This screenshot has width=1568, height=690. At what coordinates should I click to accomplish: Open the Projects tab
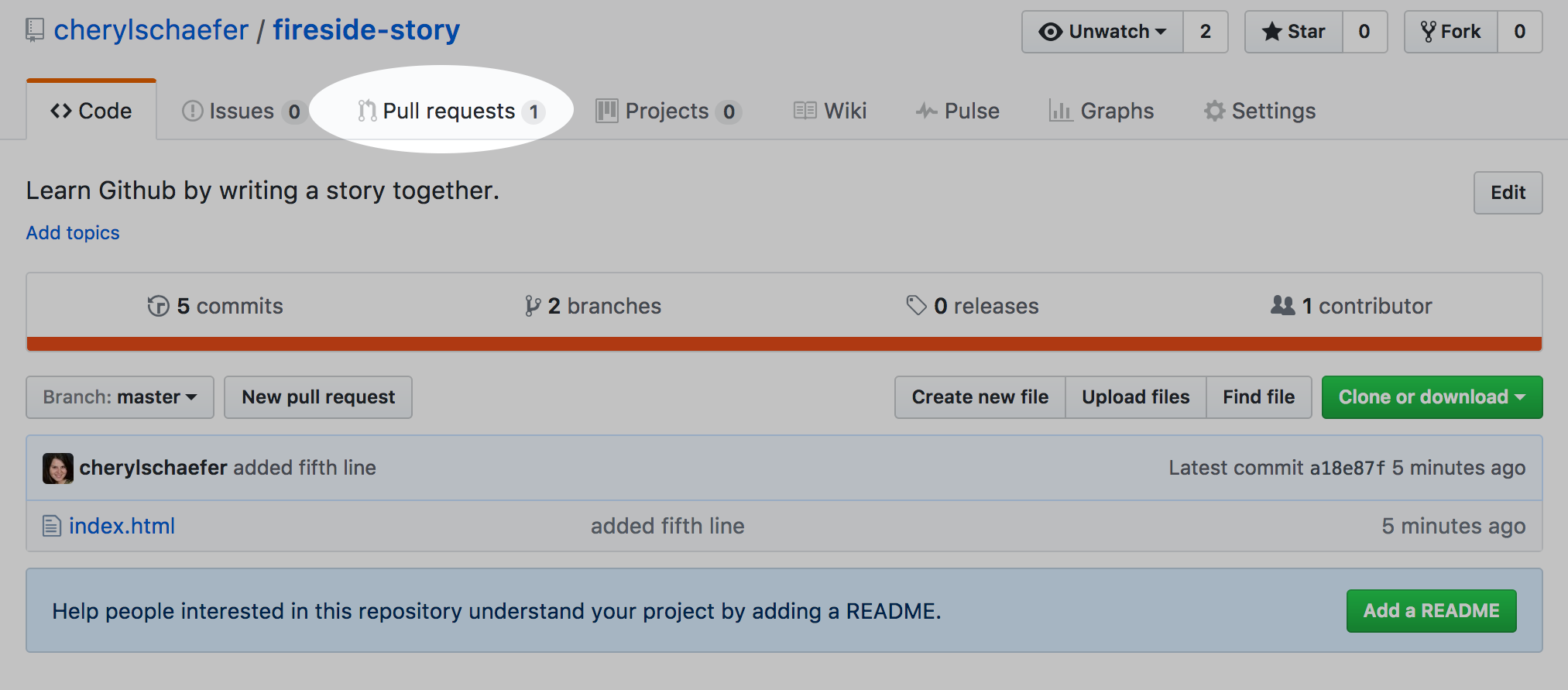669,112
